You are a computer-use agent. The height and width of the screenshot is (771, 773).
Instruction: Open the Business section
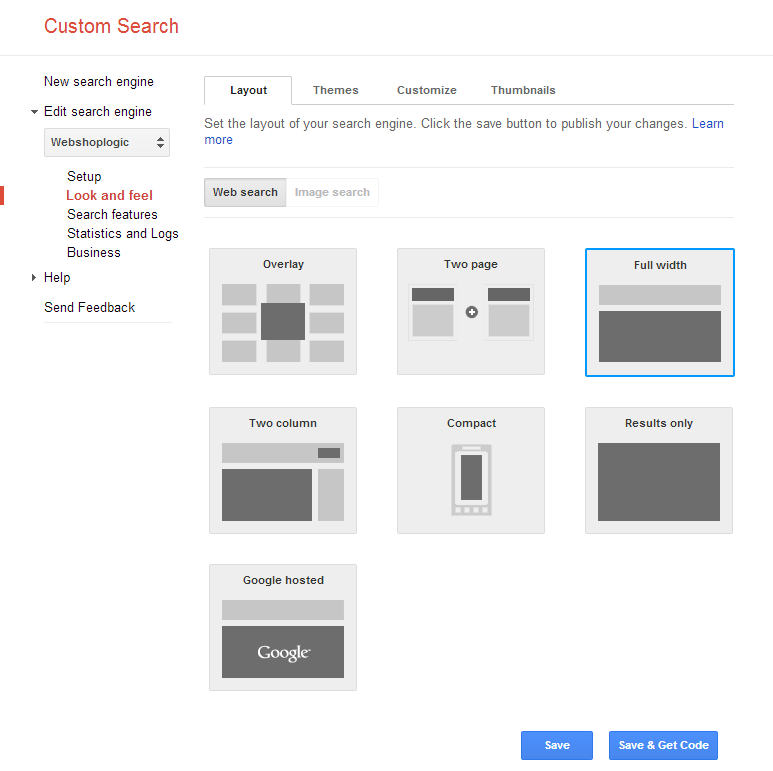(94, 252)
